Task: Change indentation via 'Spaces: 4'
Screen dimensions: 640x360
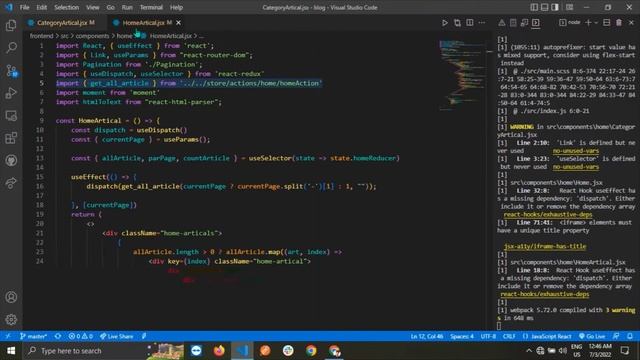Action: [462, 336]
